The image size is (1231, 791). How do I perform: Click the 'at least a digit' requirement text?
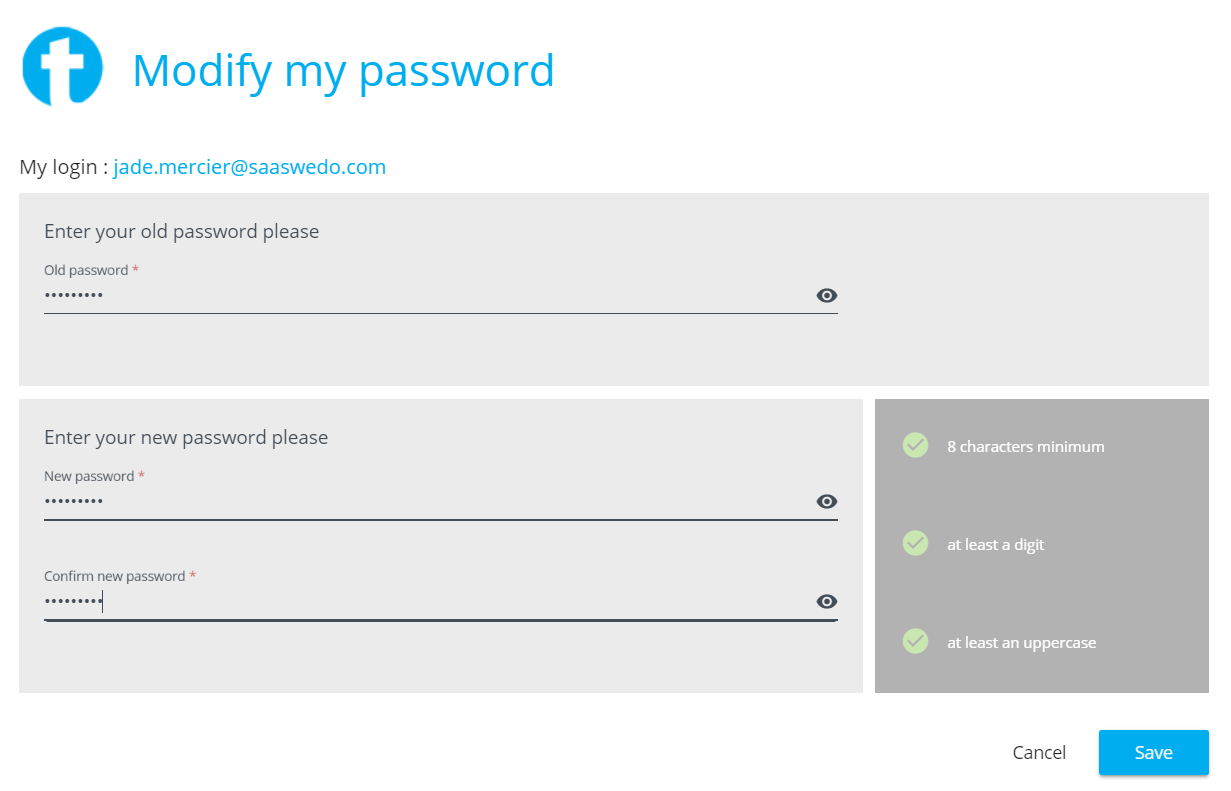click(x=995, y=545)
